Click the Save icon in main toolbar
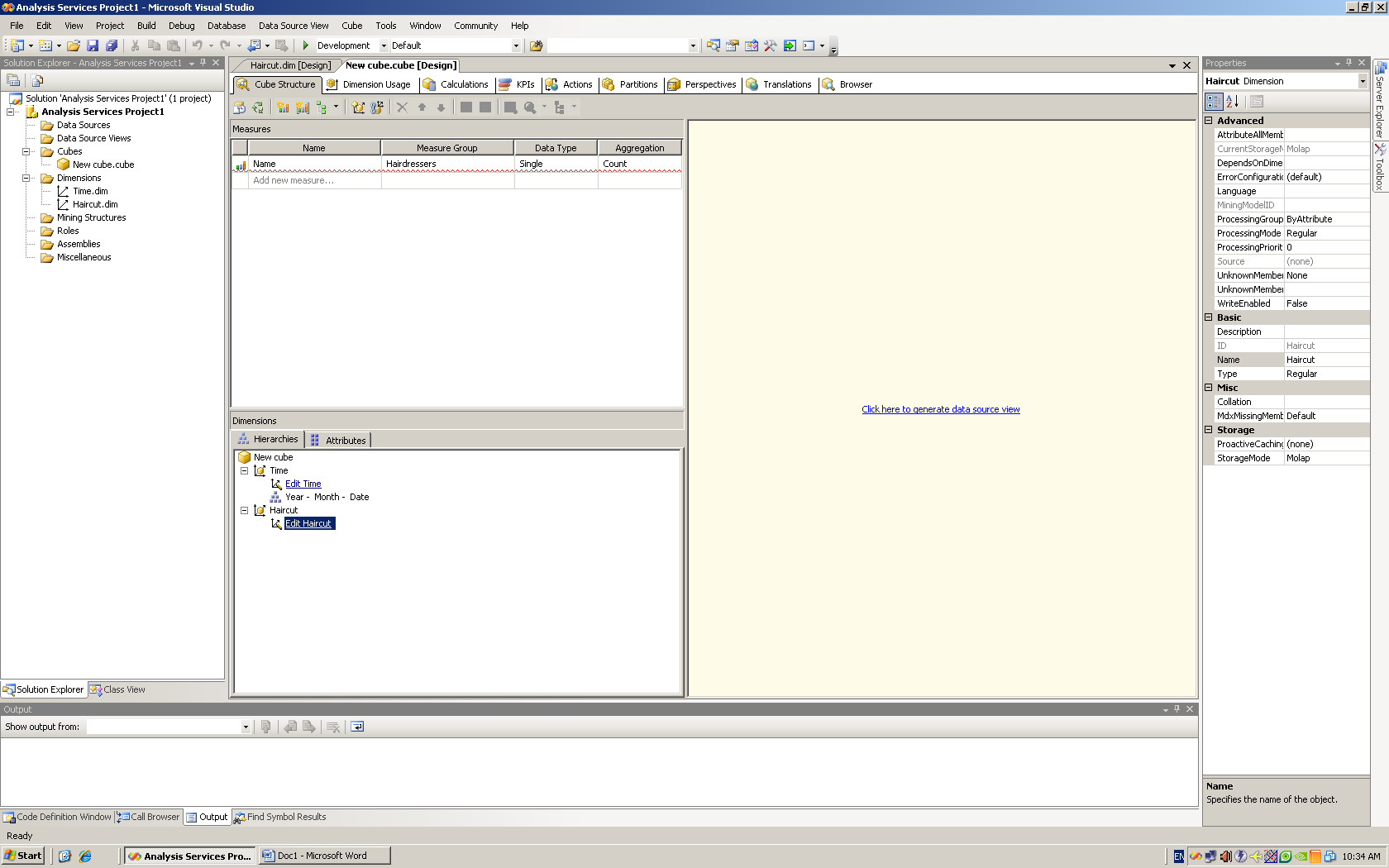The image size is (1389, 868). 93,45
